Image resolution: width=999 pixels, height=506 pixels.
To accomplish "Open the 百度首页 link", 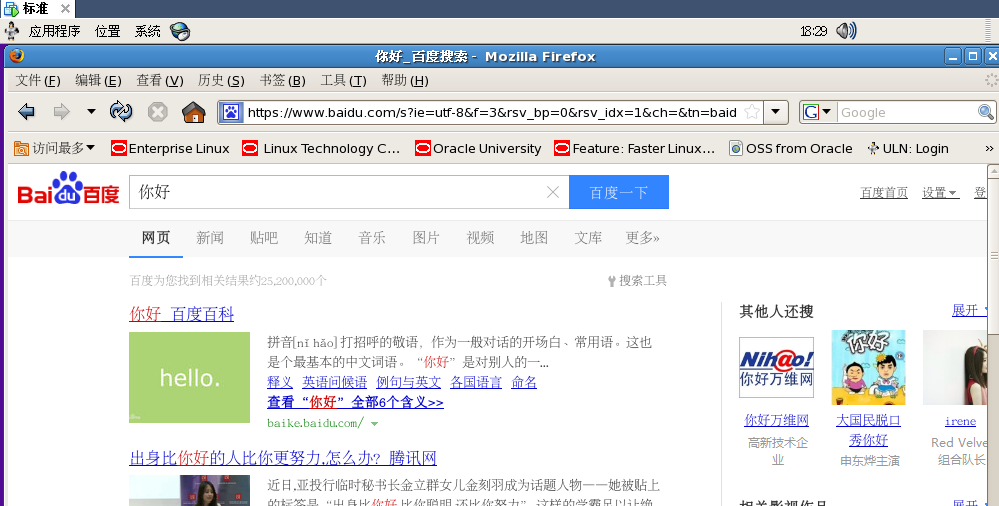I will [x=884, y=192].
